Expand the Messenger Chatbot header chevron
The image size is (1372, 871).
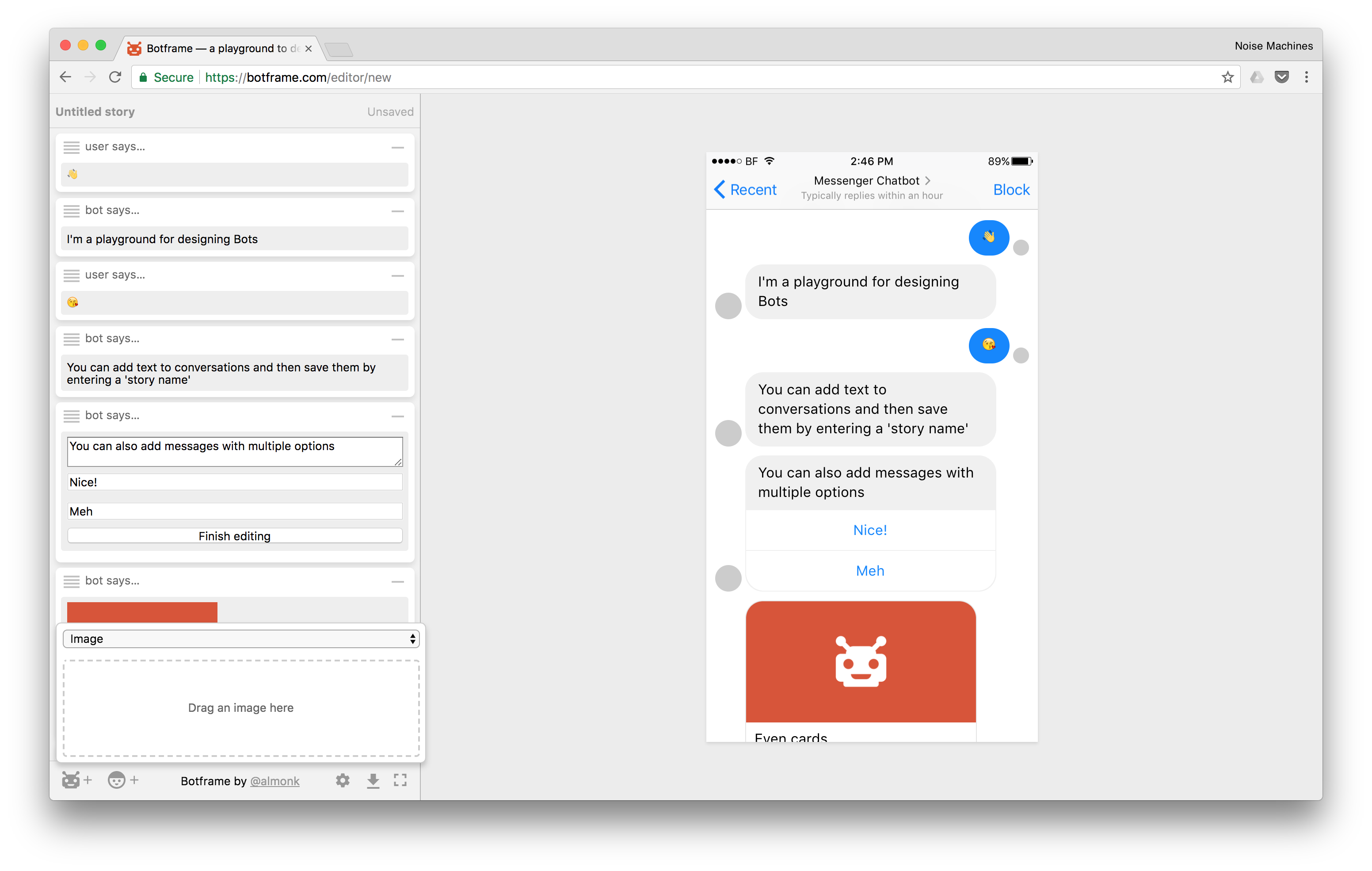tap(928, 181)
